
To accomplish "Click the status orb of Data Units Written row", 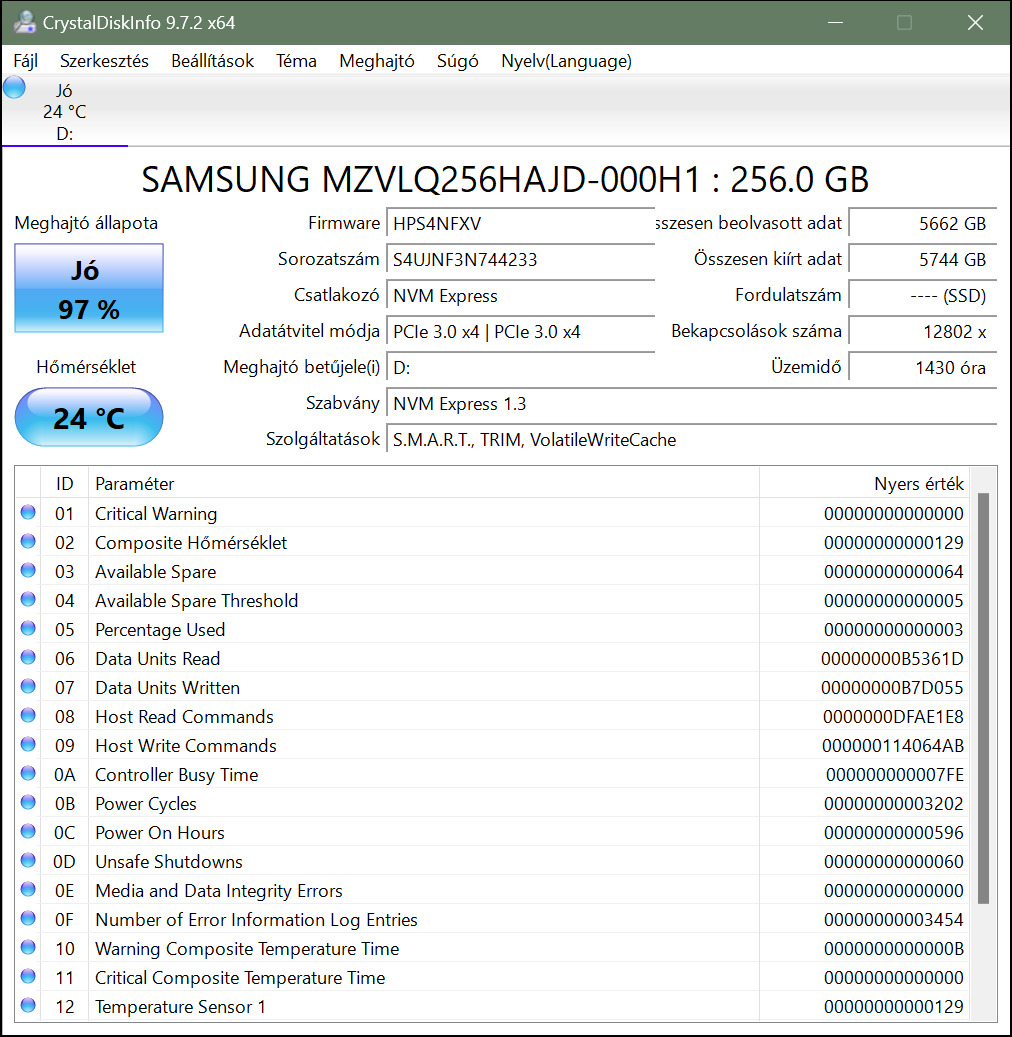I will tap(28, 686).
